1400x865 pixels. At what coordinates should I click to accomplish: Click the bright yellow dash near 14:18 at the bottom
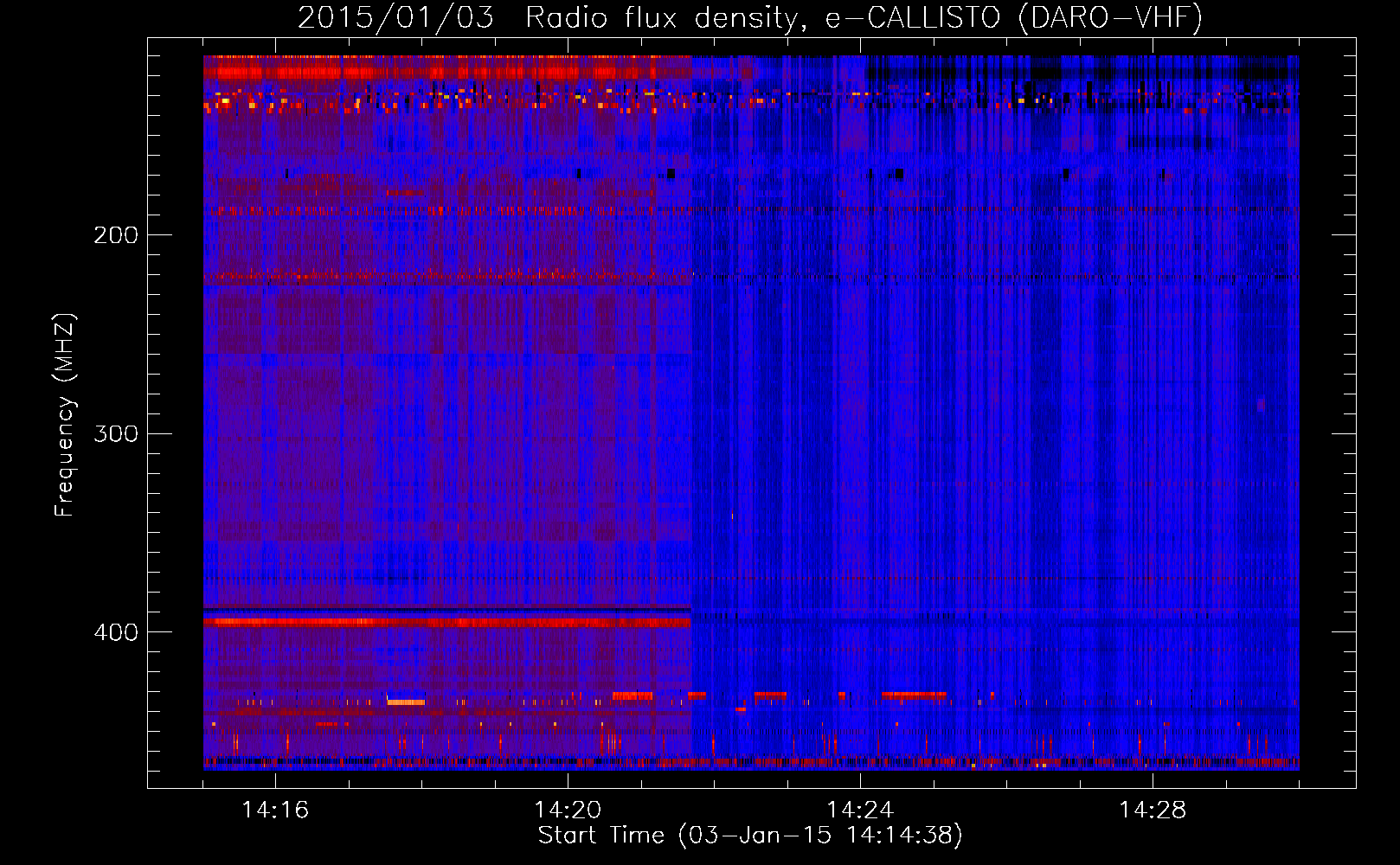tap(406, 702)
